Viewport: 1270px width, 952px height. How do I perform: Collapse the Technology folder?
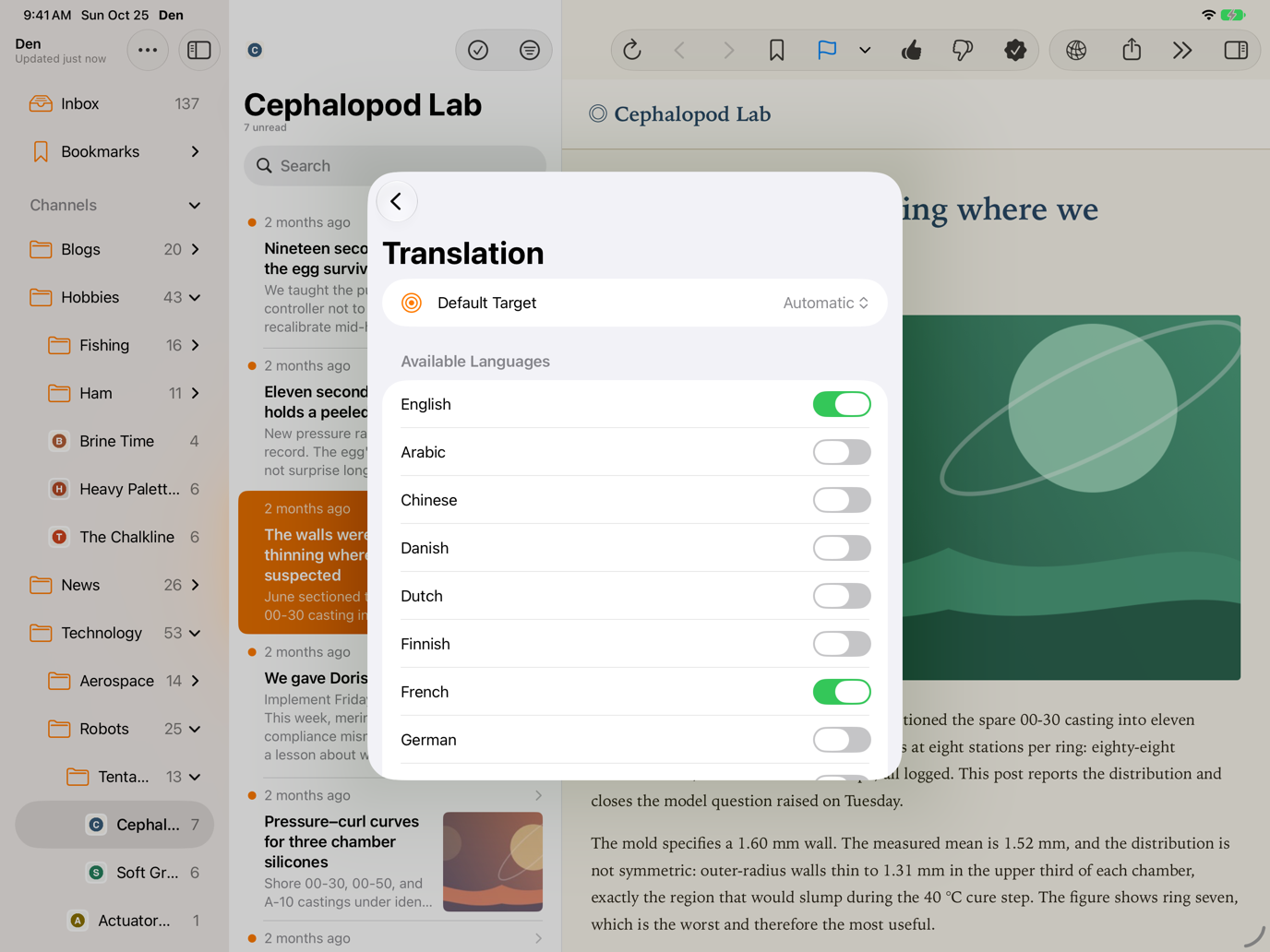[195, 633]
